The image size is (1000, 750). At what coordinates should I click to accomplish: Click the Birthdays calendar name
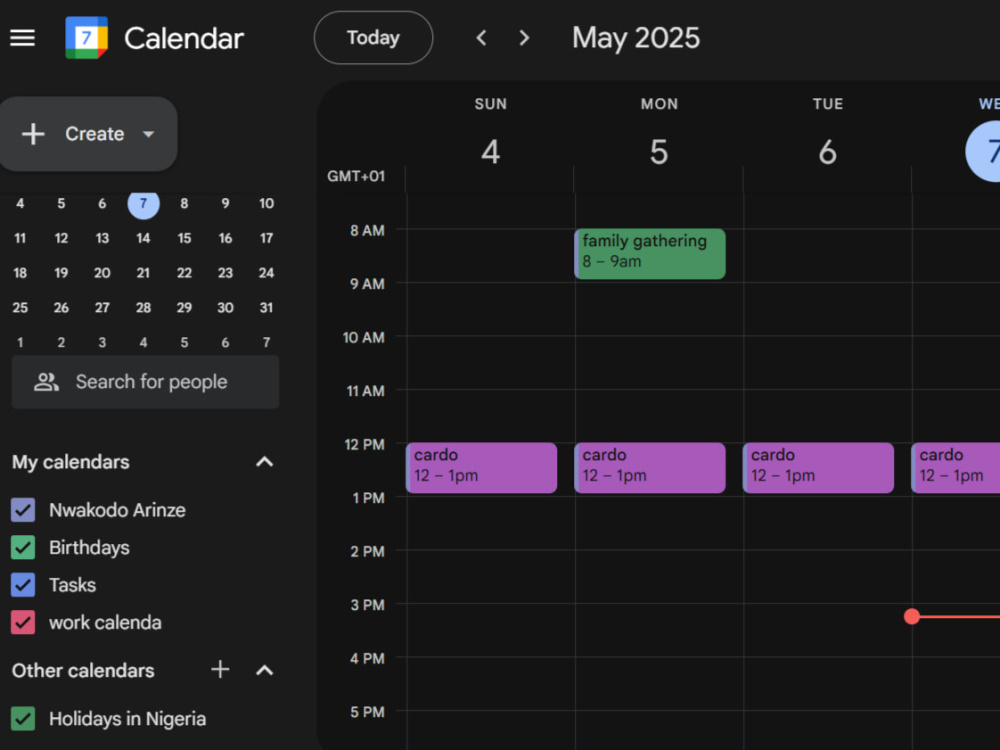point(89,548)
